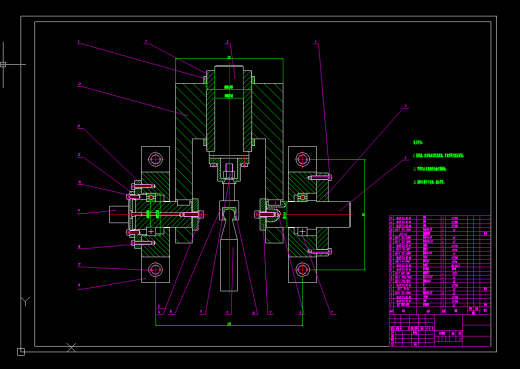Select the lower-left mounting hole circle
The image size is (520, 369).
(x=155, y=270)
